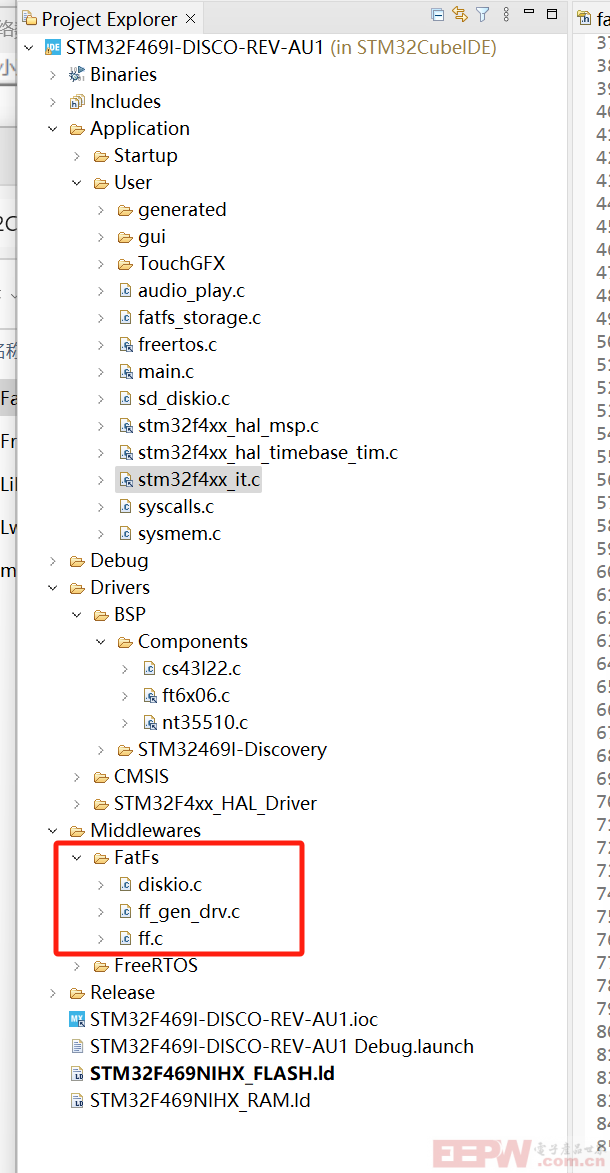Select stm32f4xx_hal_timebase_tim.c file
610x1173 pixels.
(x=267, y=453)
